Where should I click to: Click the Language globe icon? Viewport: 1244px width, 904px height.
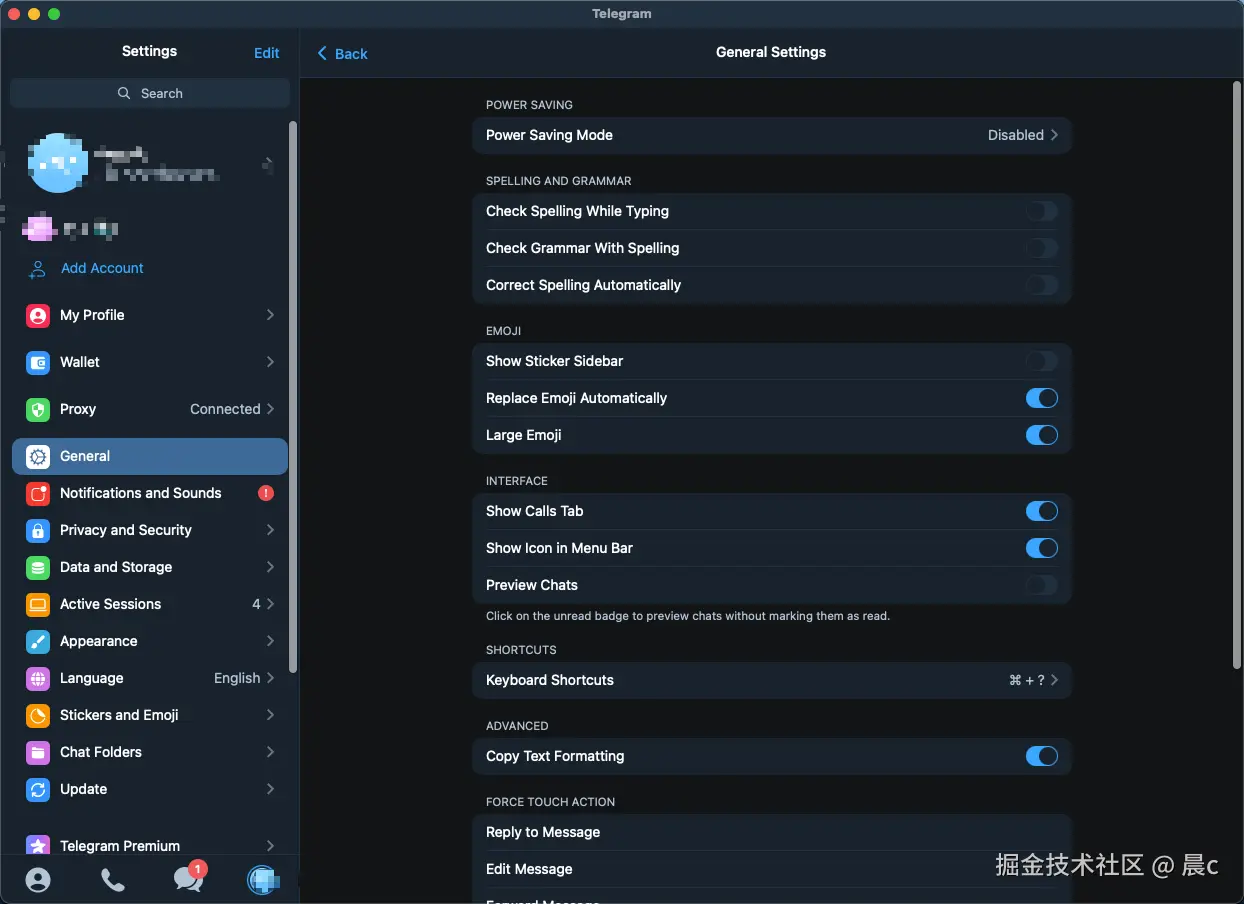38,678
